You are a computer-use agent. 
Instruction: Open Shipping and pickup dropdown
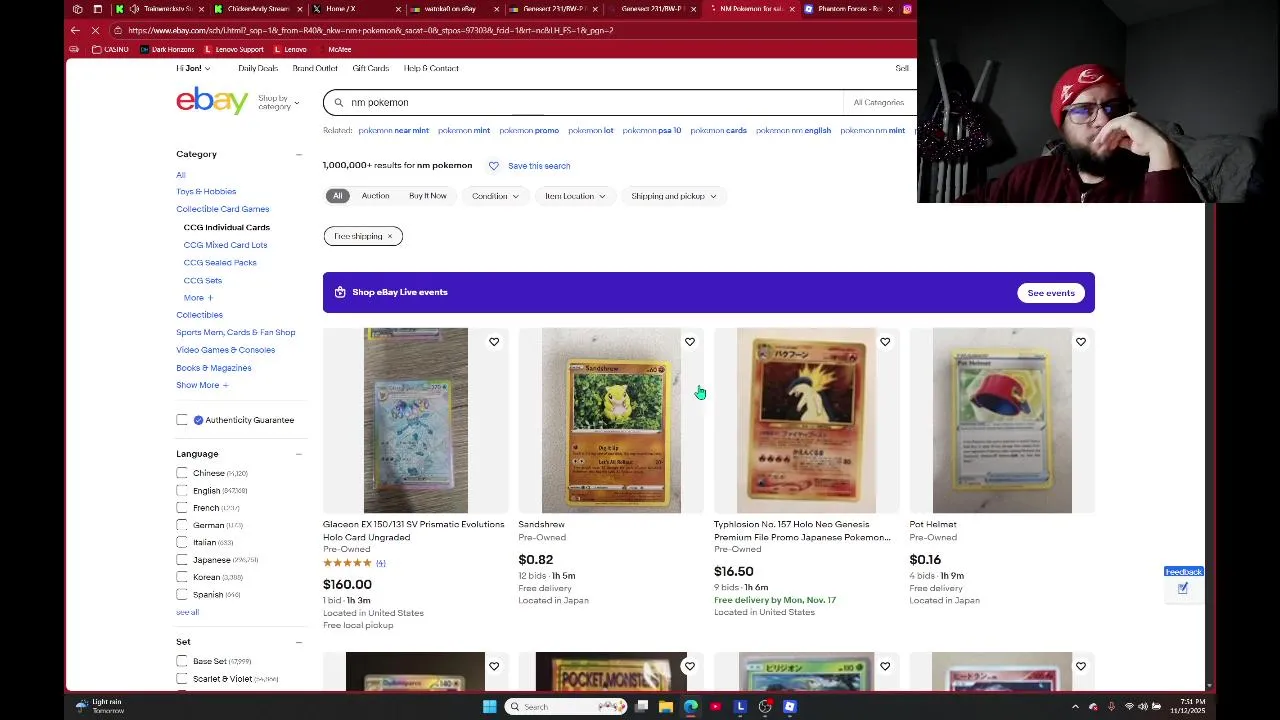pyautogui.click(x=674, y=196)
